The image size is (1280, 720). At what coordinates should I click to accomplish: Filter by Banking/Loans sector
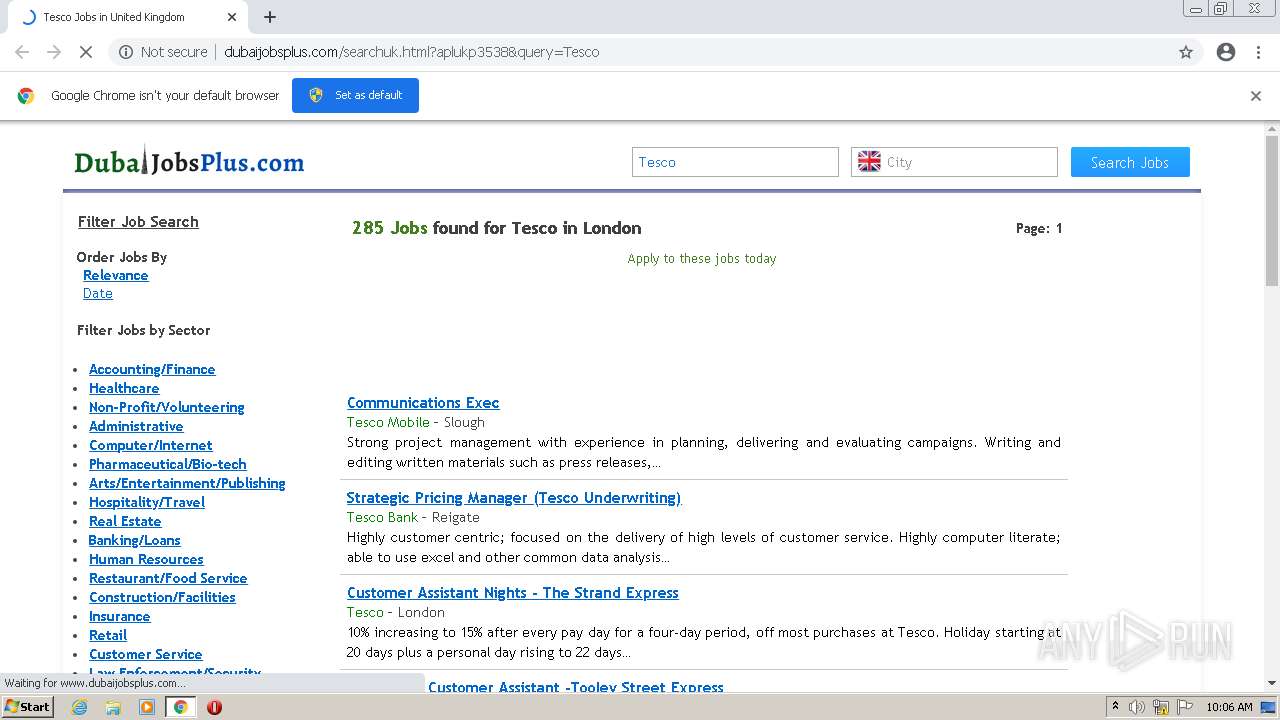tap(135, 540)
